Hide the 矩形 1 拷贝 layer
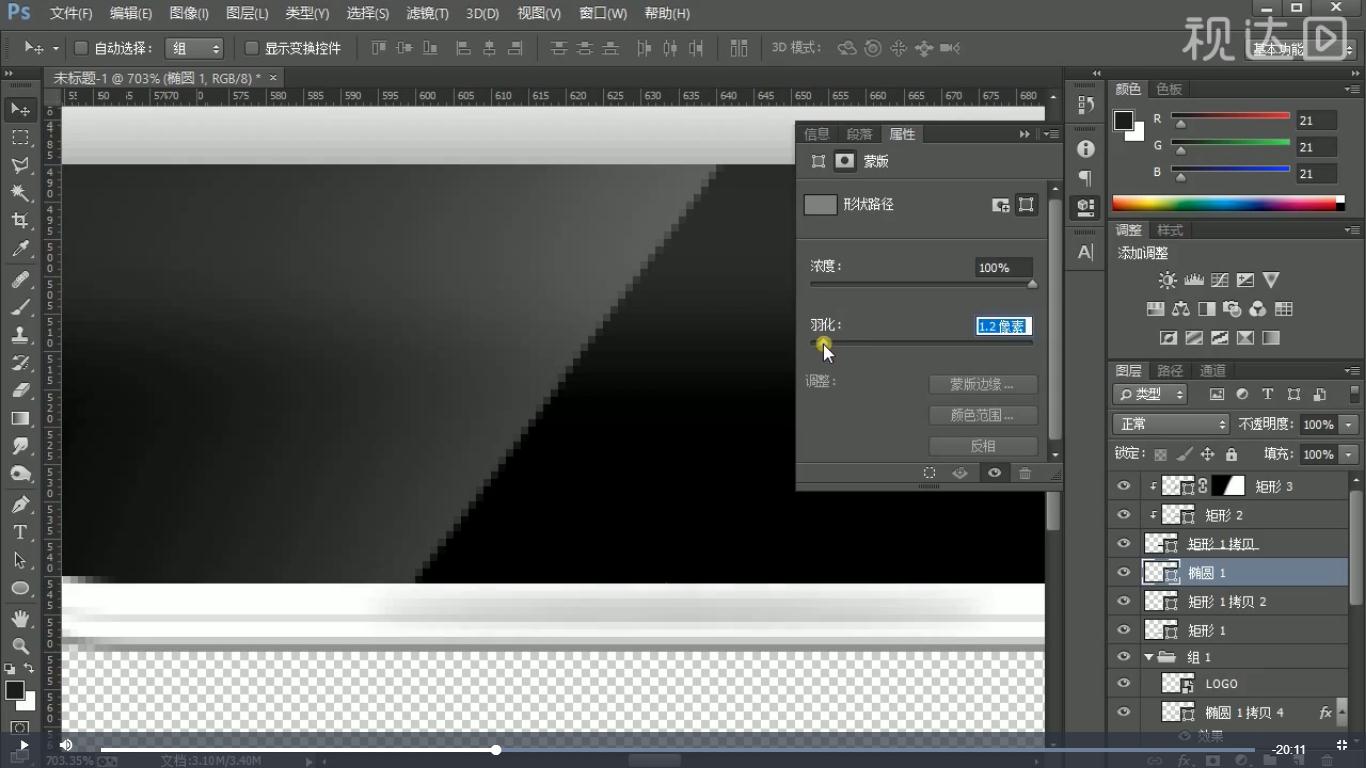The image size is (1366, 768). (x=1124, y=543)
